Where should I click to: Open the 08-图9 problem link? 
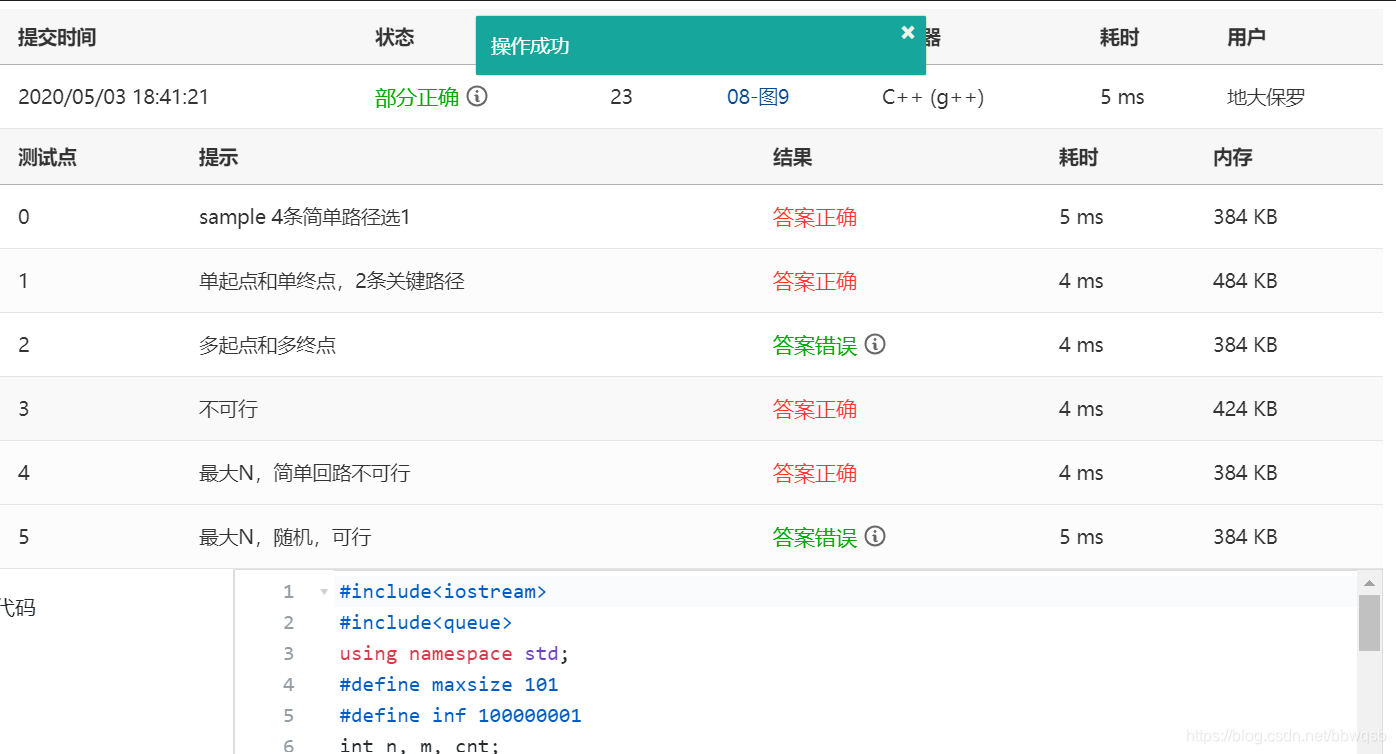[758, 97]
